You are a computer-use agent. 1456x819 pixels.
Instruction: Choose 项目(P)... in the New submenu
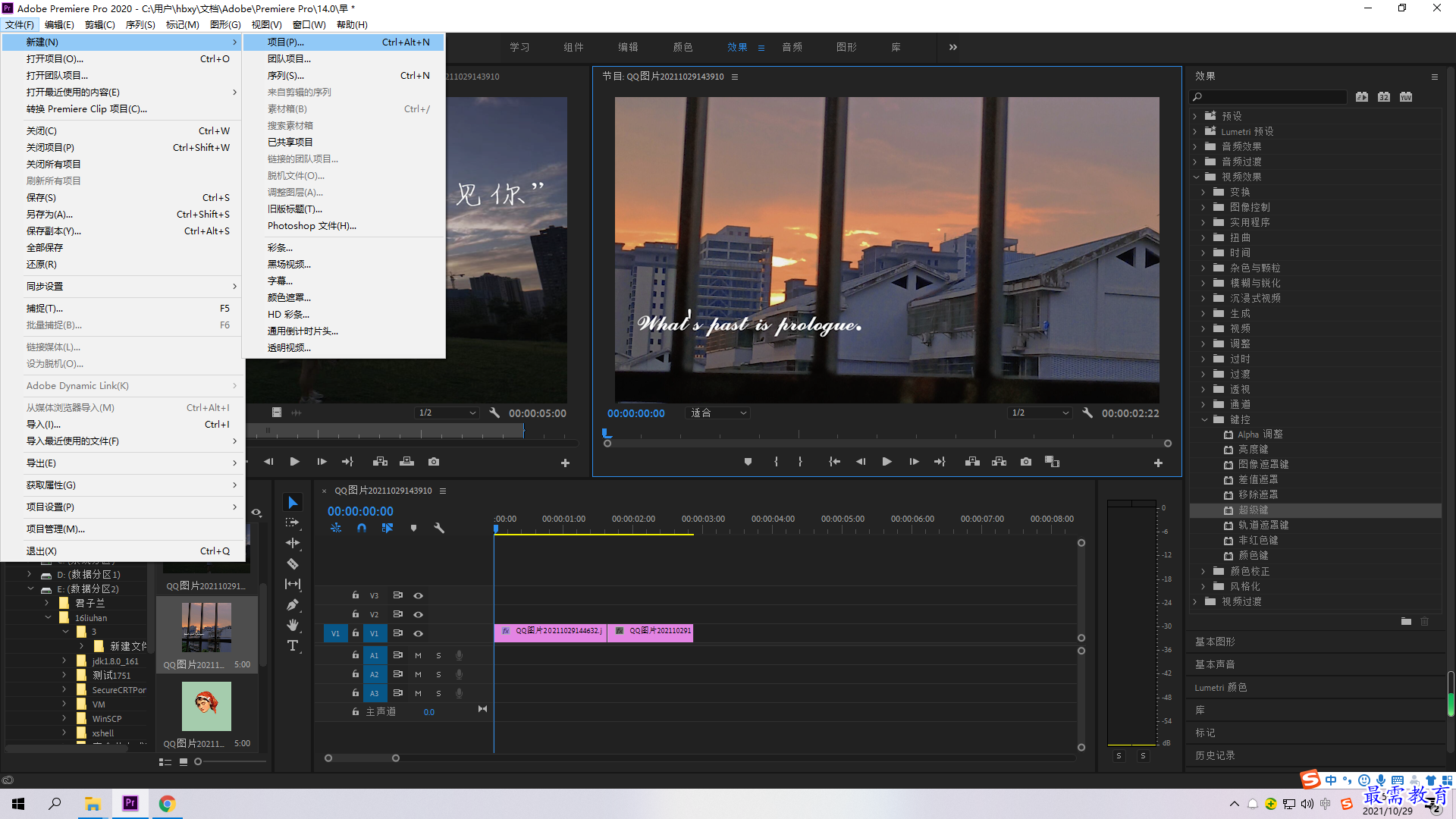[x=344, y=42]
